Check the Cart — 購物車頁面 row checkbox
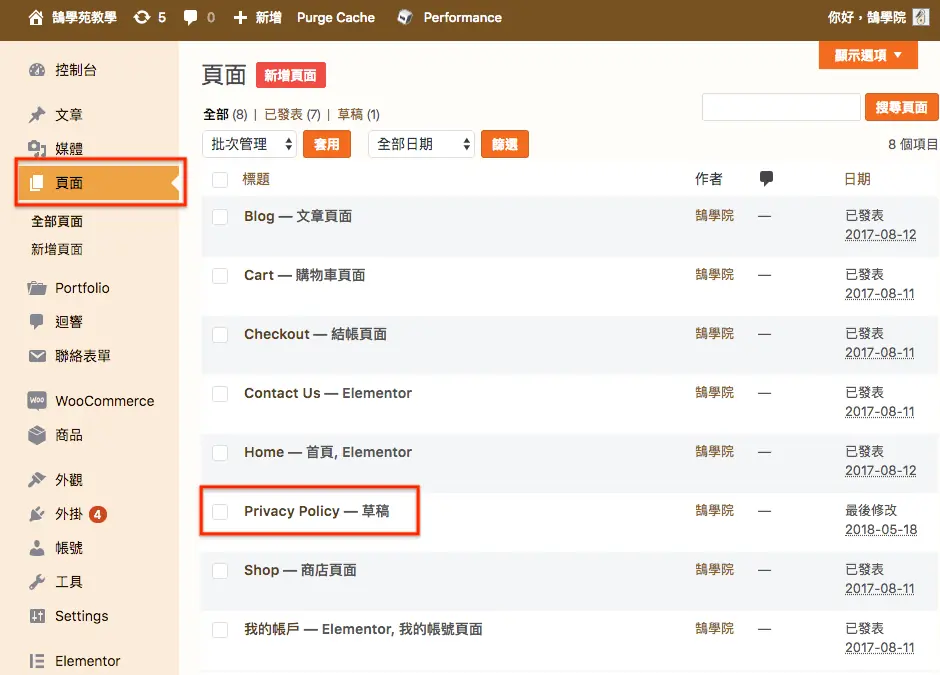Image resolution: width=940 pixels, height=675 pixels. coord(220,276)
